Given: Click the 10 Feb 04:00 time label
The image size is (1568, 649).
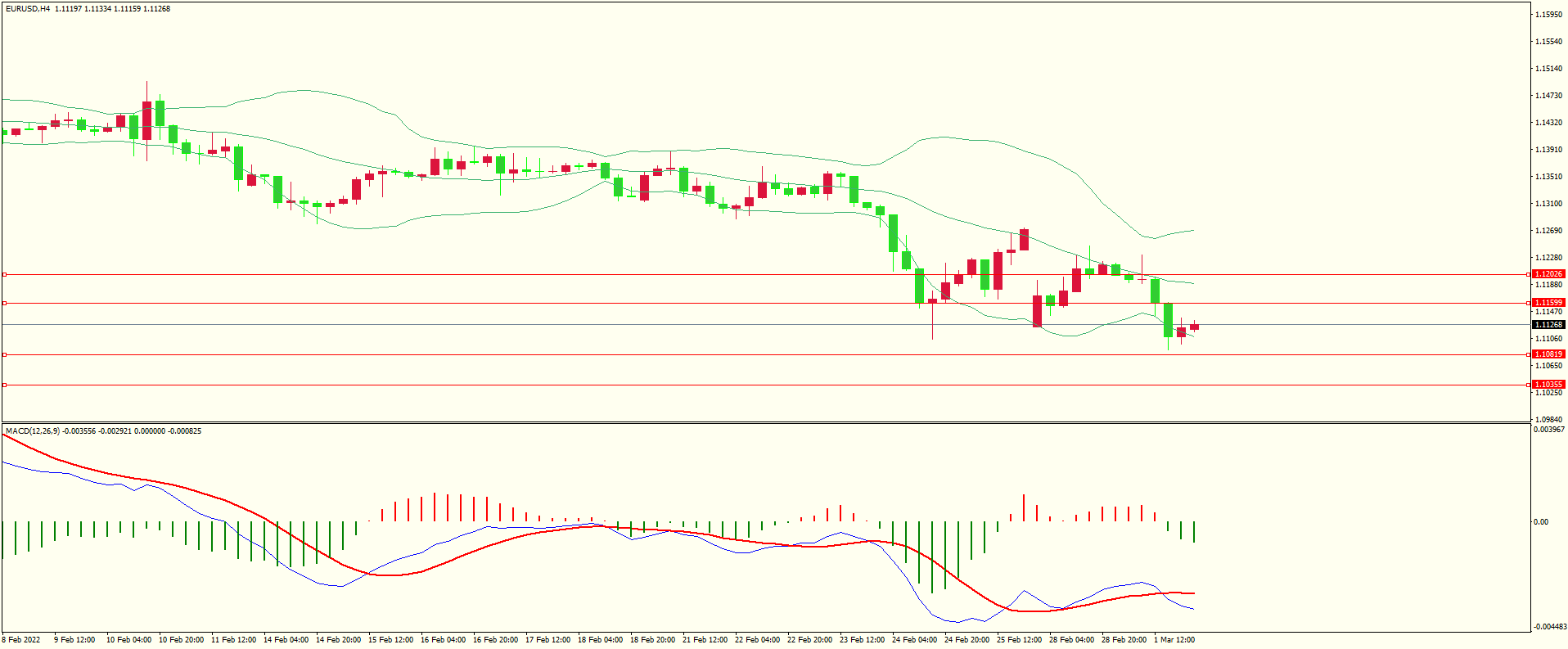Looking at the screenshot, I should tap(128, 640).
